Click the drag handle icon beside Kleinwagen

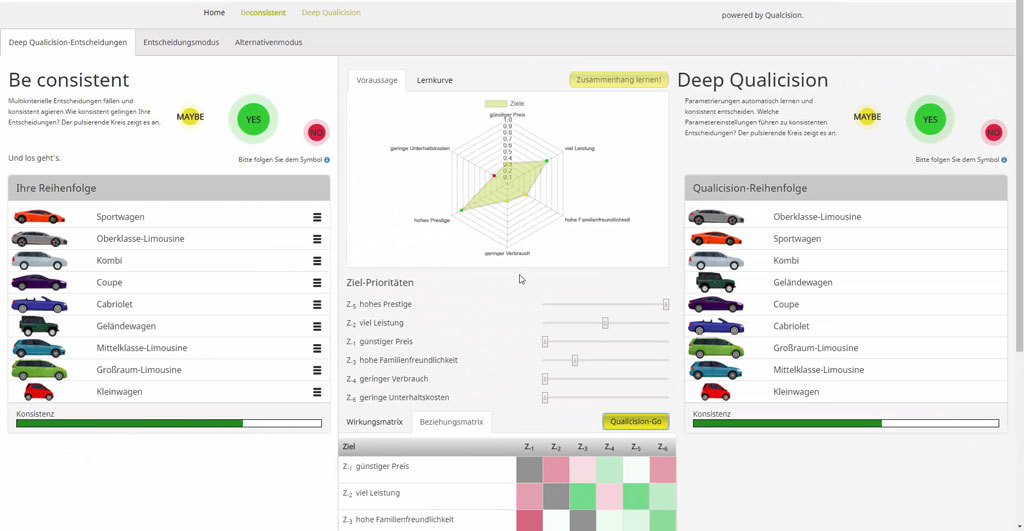(317, 392)
